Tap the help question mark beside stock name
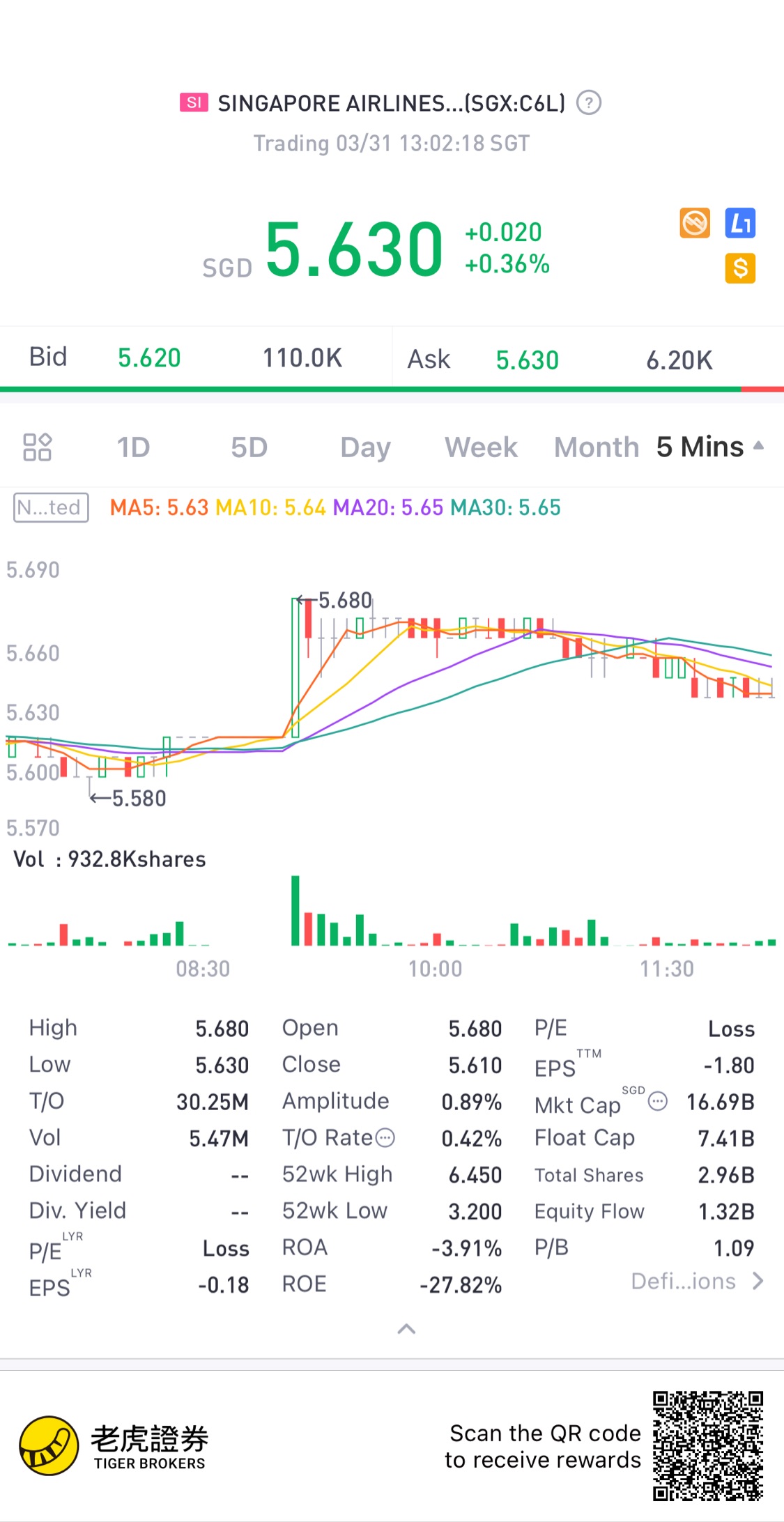Image resolution: width=784 pixels, height=1522 pixels. tap(589, 103)
